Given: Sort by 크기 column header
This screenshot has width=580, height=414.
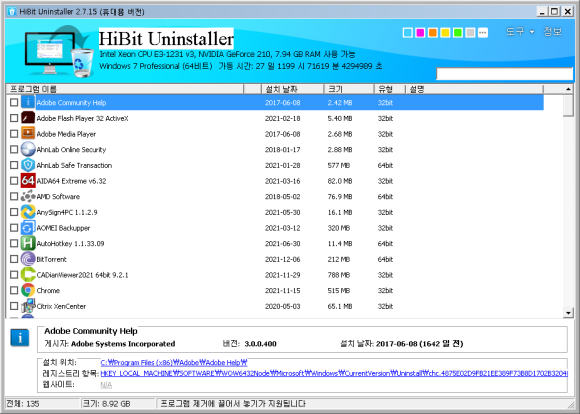Looking at the screenshot, I should 349,89.
